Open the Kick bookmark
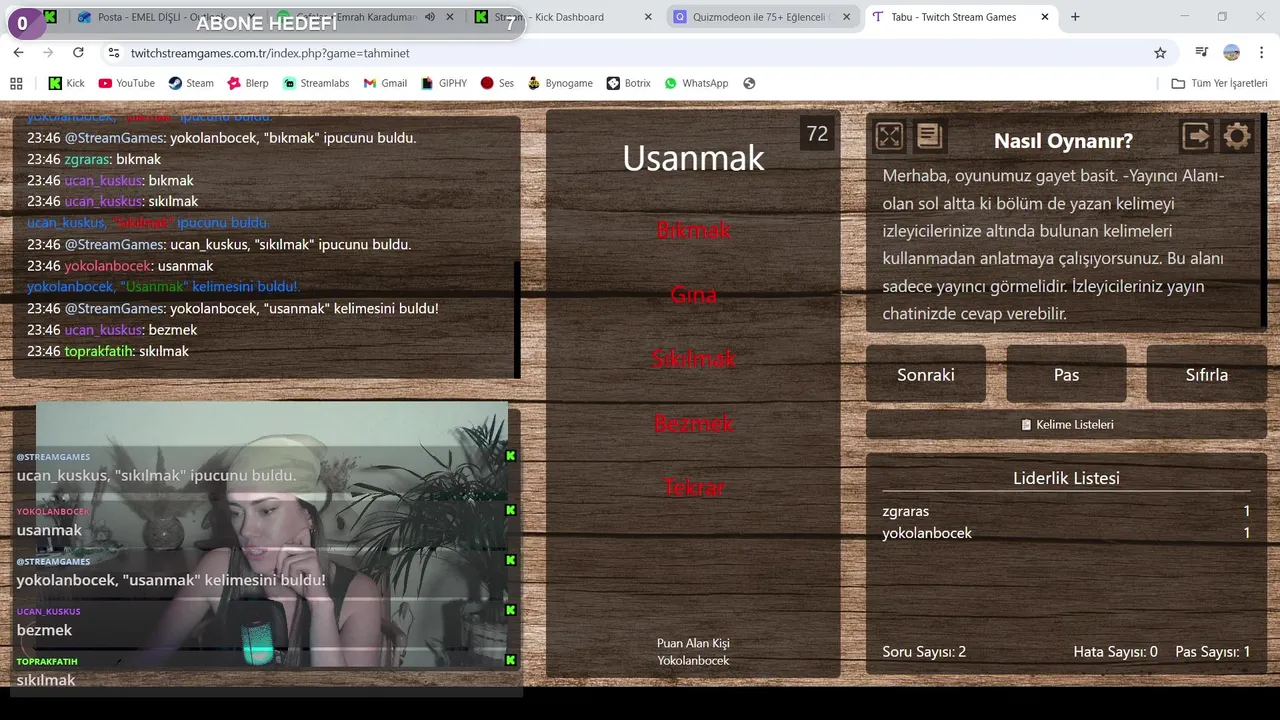This screenshot has height=720, width=1280. pyautogui.click(x=67, y=83)
